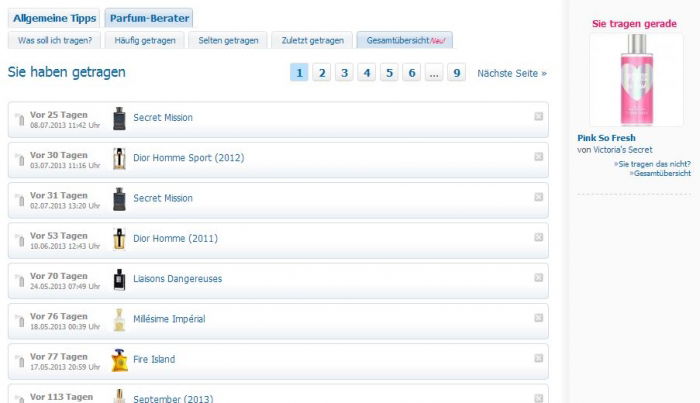Delete the Fire Island entry

tap(538, 358)
